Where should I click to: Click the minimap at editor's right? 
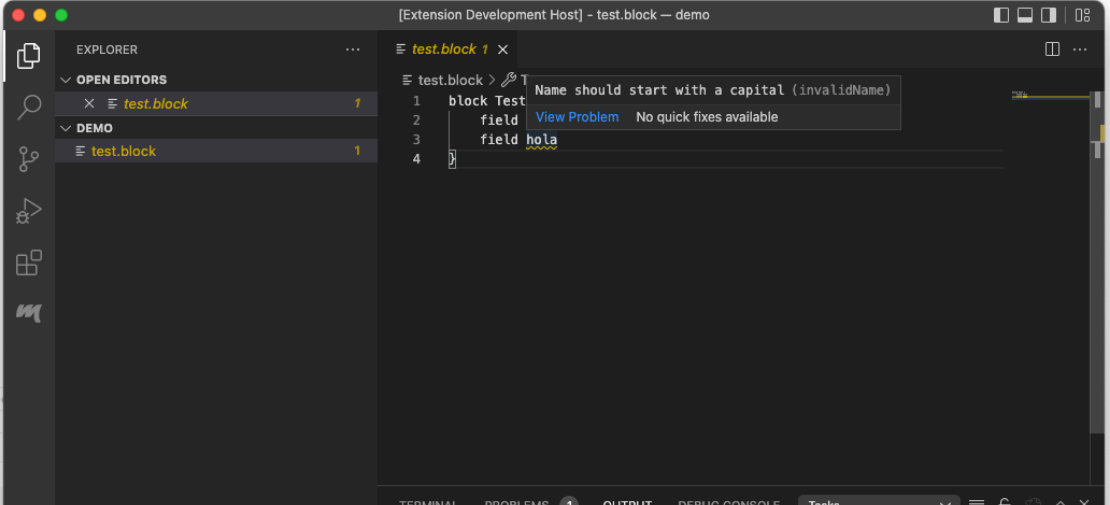tap(1048, 97)
